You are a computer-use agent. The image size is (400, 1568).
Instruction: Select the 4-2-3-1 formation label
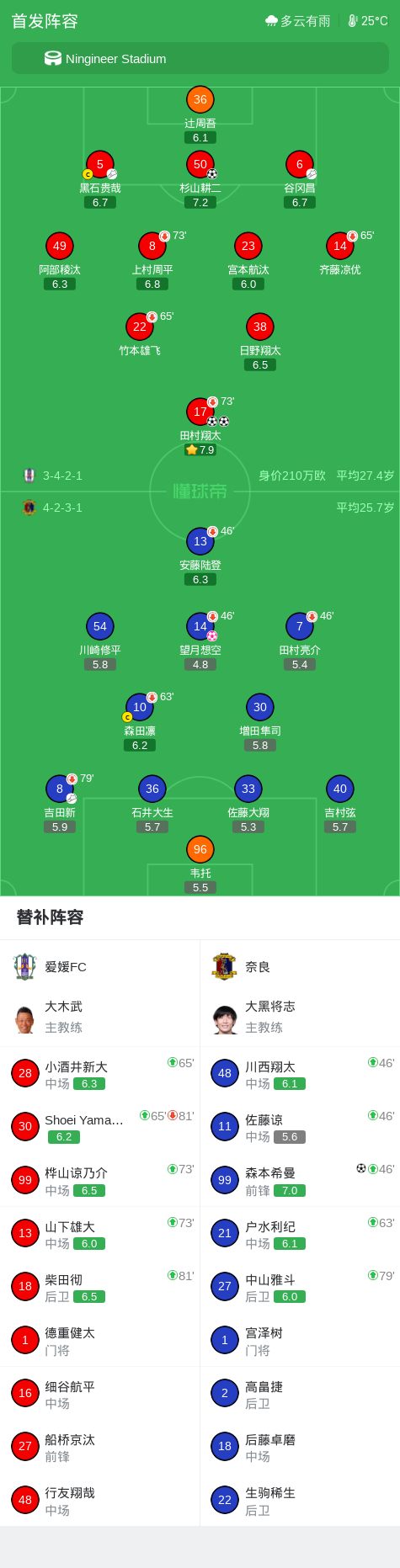(62, 508)
